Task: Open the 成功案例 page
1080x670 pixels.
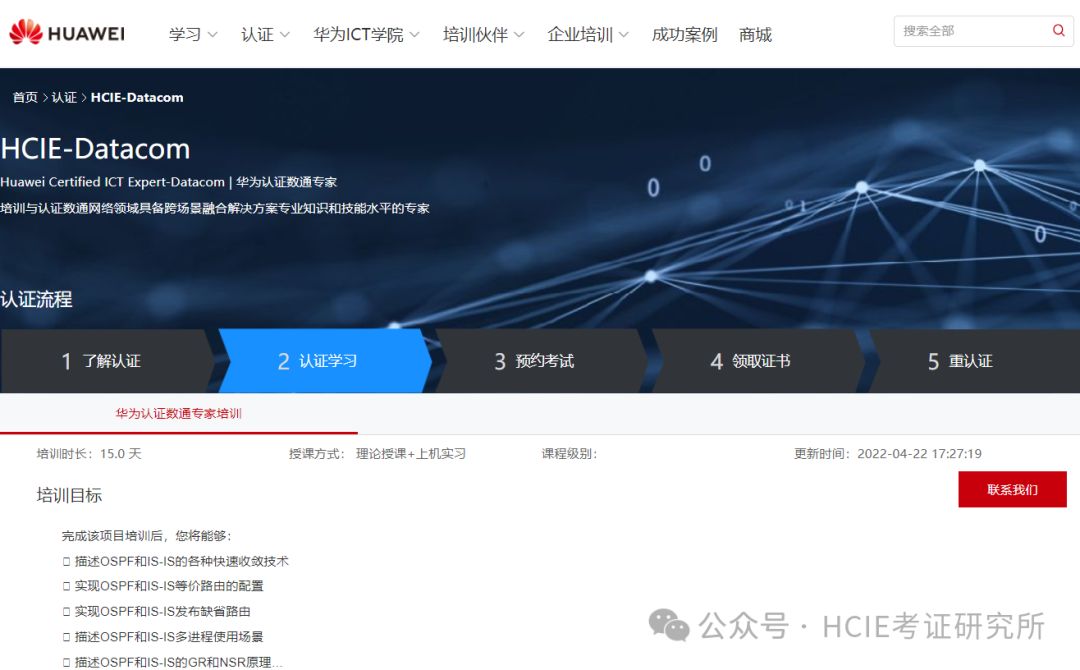Action: (685, 34)
